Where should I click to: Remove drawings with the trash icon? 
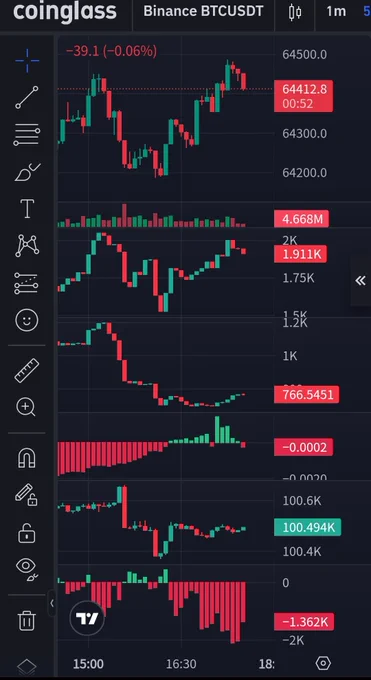point(27,620)
